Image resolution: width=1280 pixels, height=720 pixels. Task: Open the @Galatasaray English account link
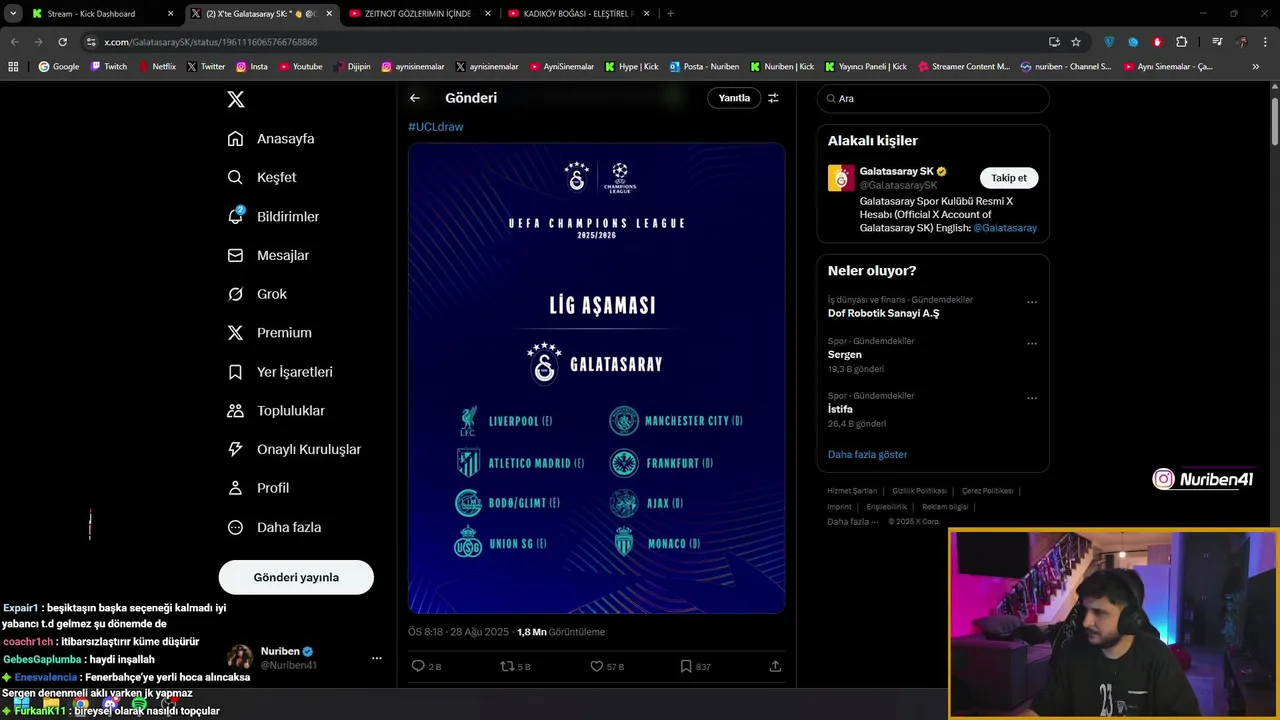tap(1005, 228)
